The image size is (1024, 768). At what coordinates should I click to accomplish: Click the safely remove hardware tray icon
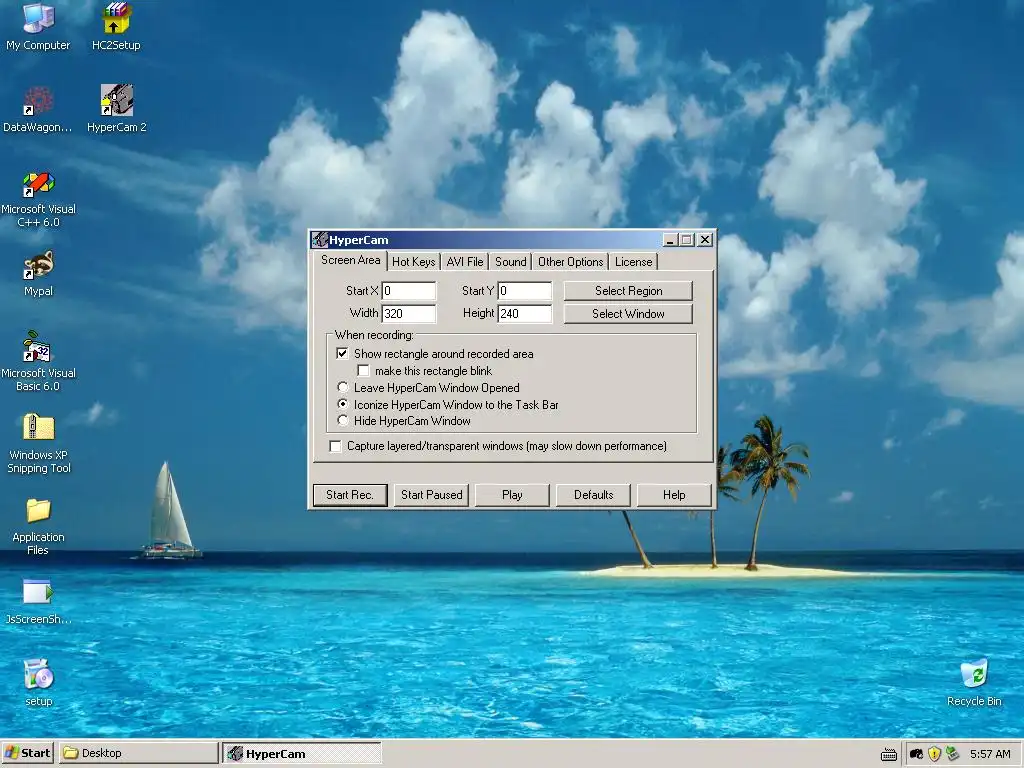(952, 754)
